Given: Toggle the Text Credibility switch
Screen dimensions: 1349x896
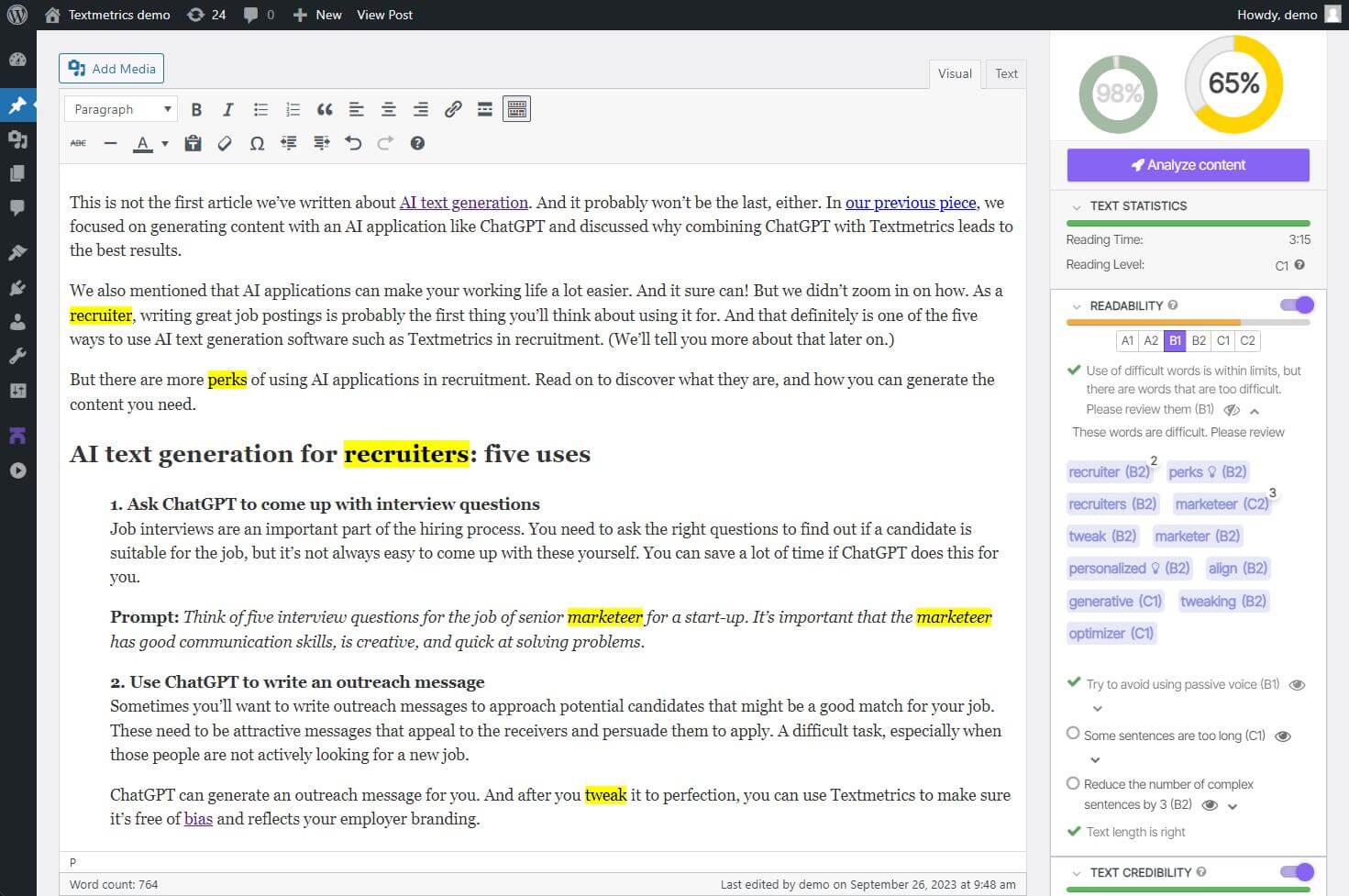Looking at the screenshot, I should coord(1297,872).
